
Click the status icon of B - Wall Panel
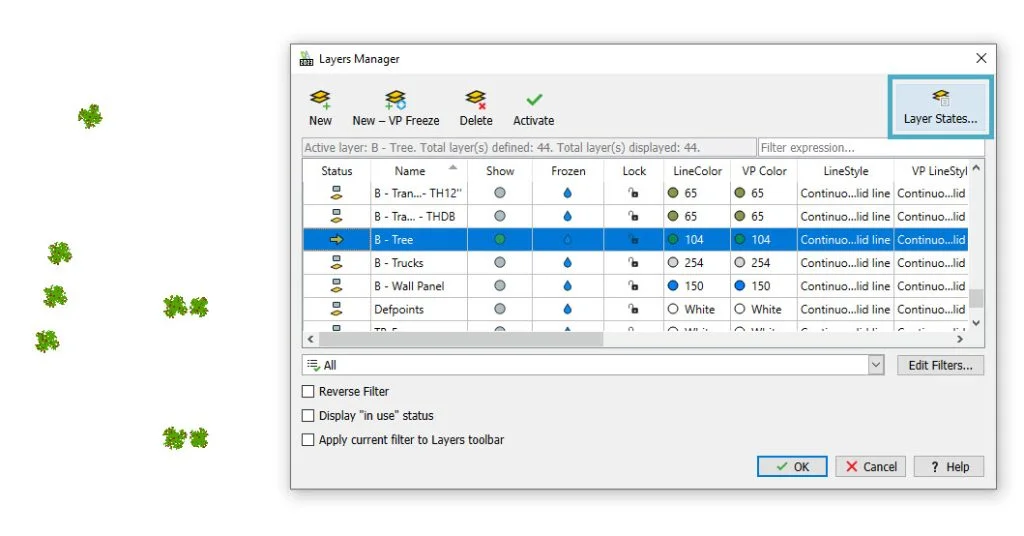(336, 286)
